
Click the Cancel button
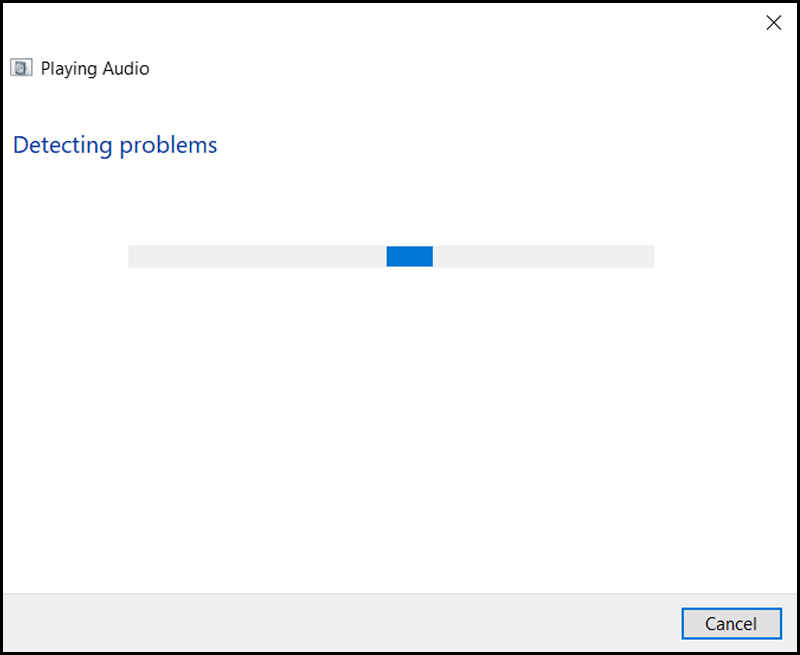pos(731,623)
